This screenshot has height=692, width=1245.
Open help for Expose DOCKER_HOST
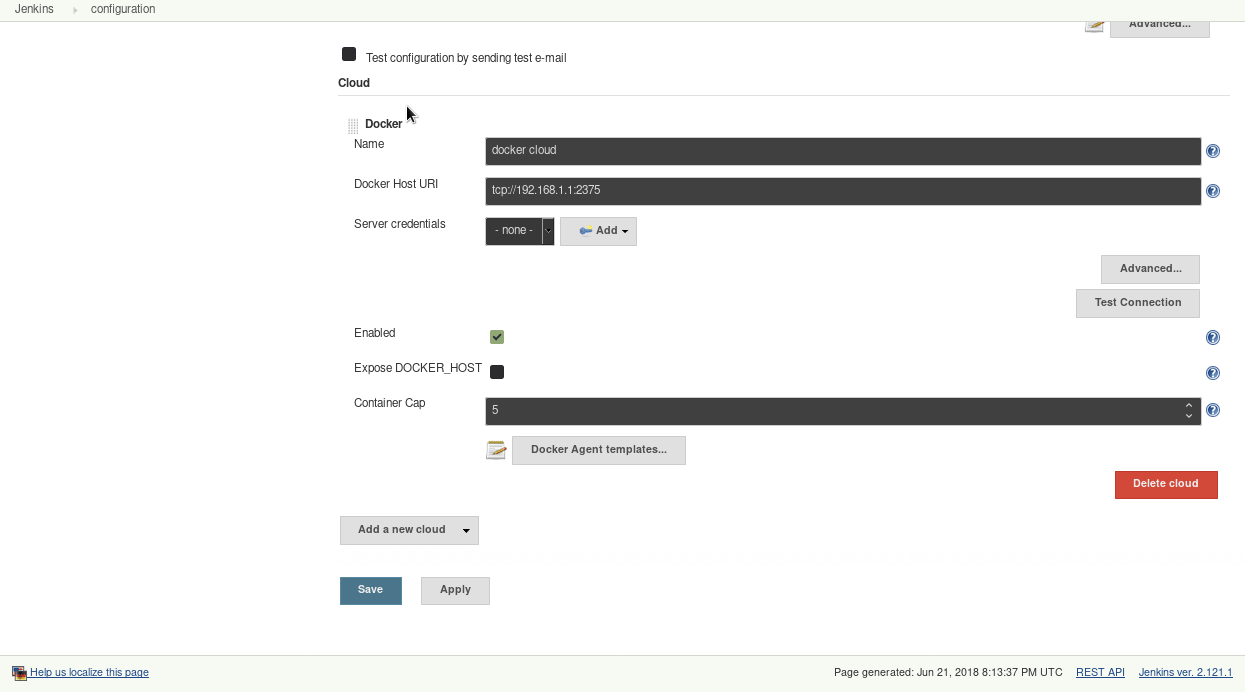tap(1213, 372)
